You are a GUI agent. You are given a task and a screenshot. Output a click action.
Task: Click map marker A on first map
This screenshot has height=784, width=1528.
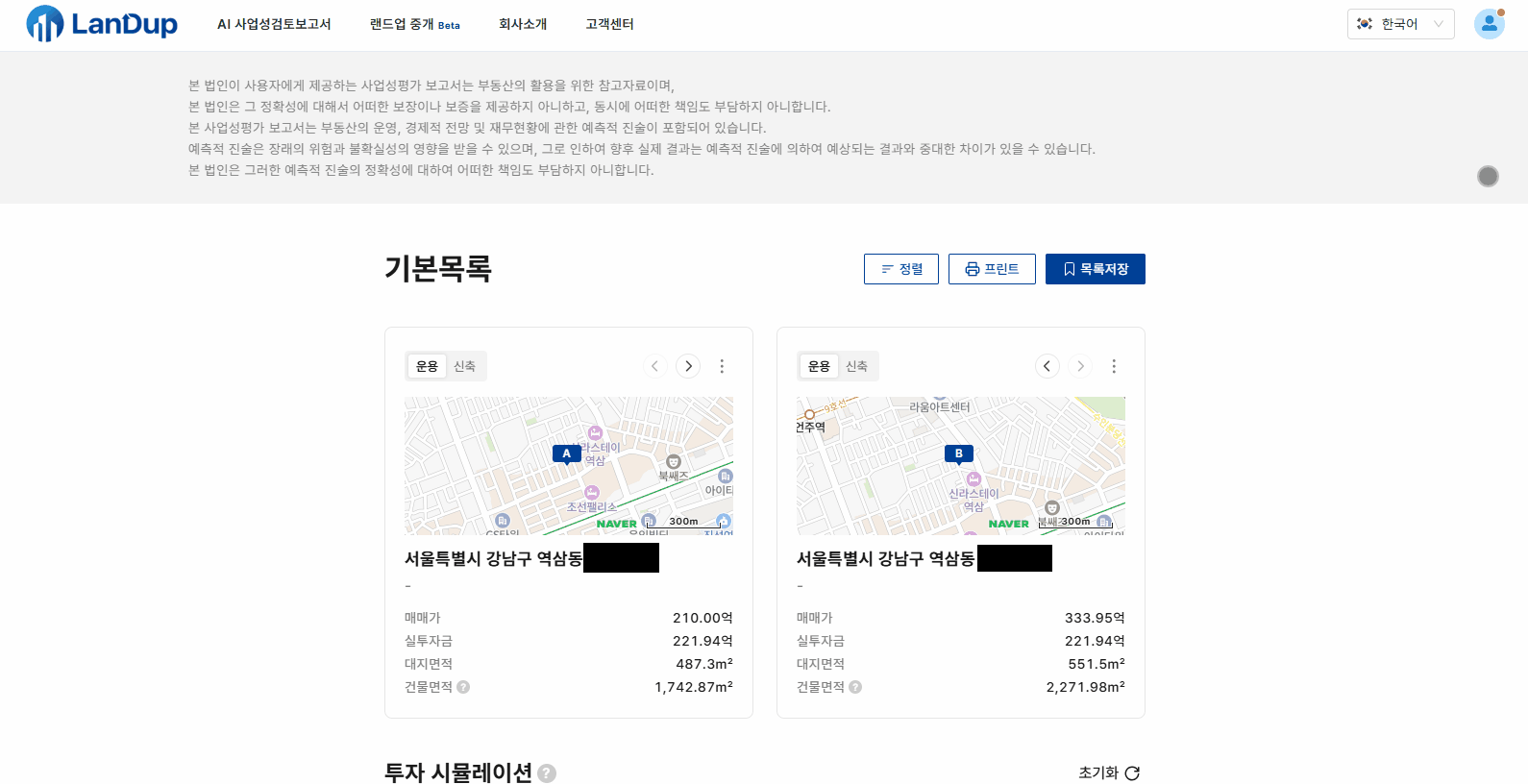(x=567, y=454)
